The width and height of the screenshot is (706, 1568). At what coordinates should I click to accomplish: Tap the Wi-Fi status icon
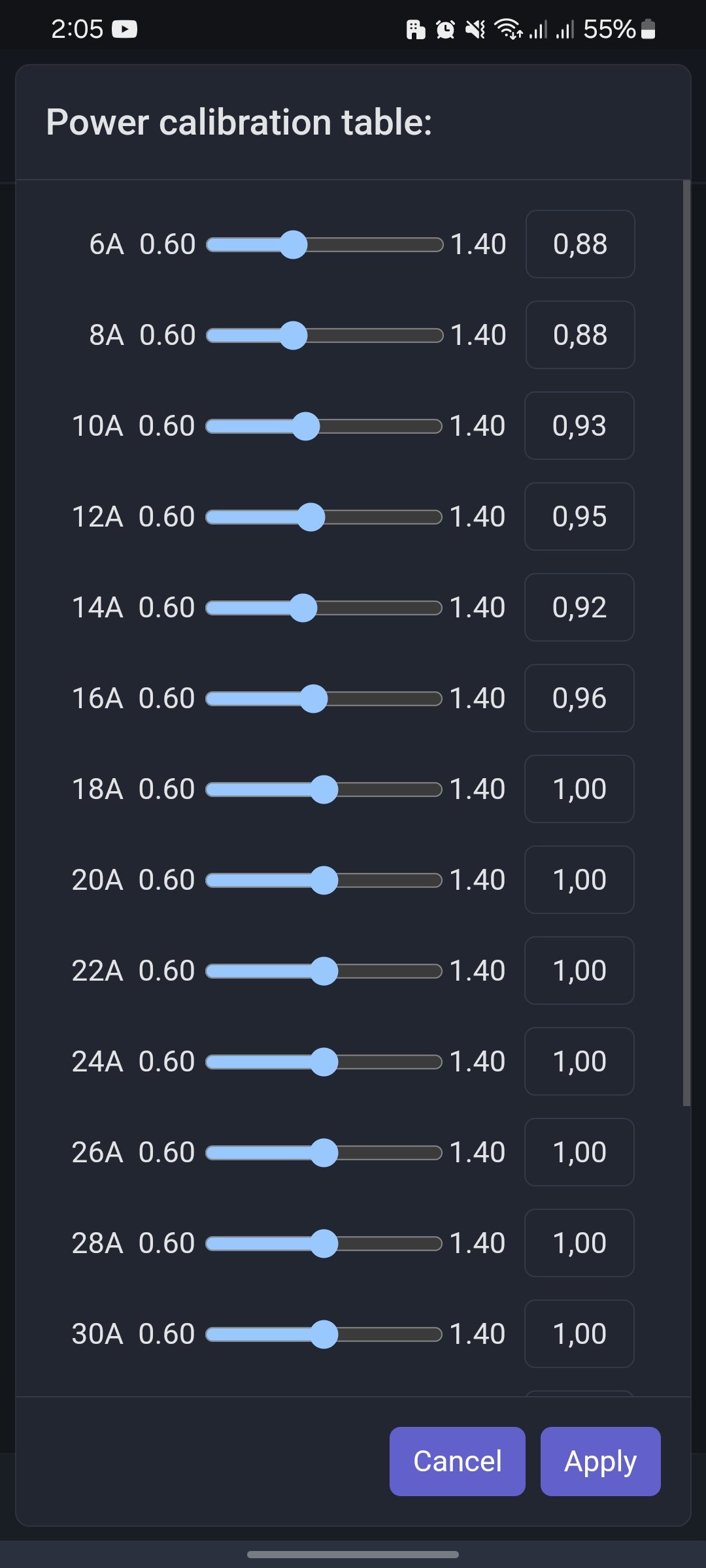coord(507,29)
